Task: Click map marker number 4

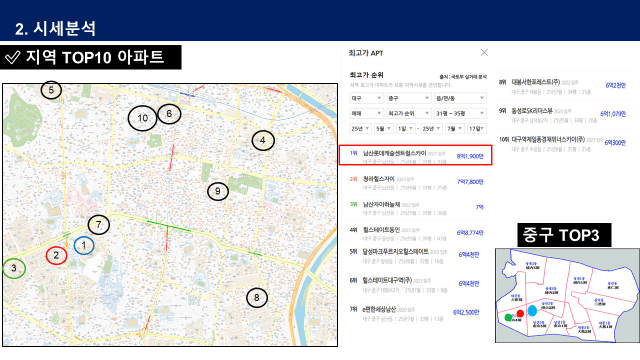Action: pos(263,140)
